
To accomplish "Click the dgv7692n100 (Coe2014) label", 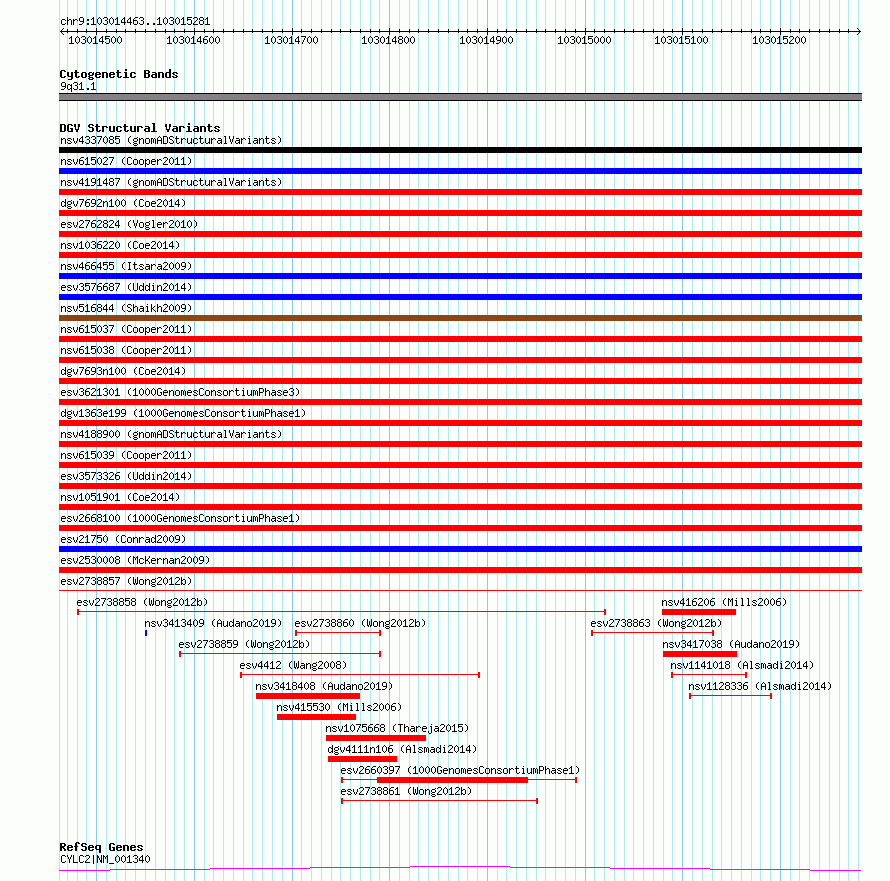I will click(x=123, y=203).
